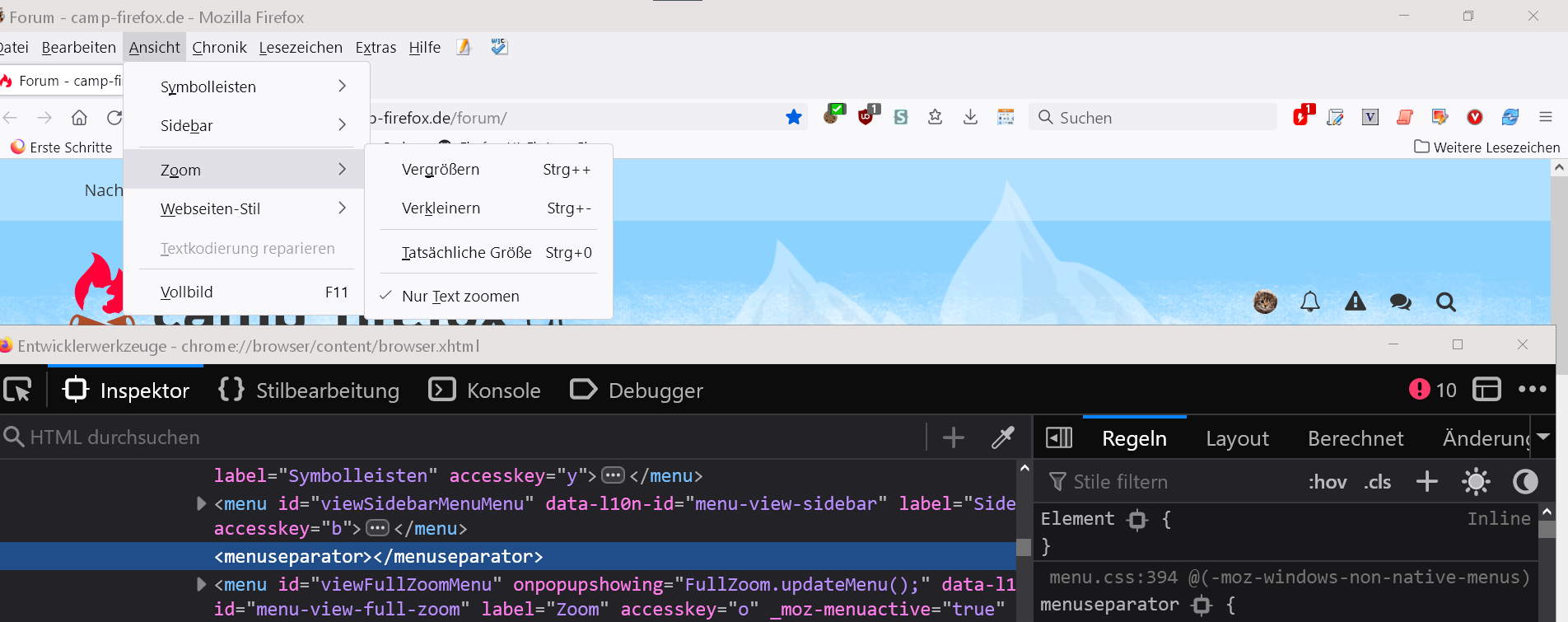Image resolution: width=1568 pixels, height=622 pixels.
Task: Open the Lesezeichen menu
Action: point(301,47)
